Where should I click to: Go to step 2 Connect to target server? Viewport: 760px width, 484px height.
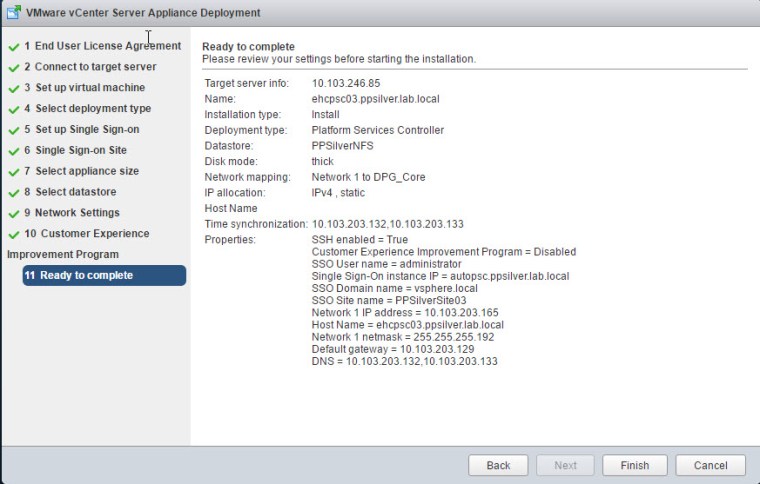point(90,66)
